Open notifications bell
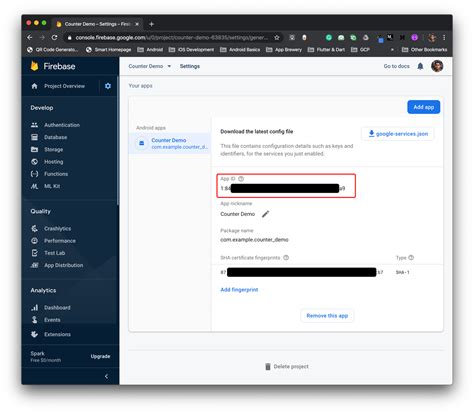This screenshot has width=474, height=413. pos(420,66)
